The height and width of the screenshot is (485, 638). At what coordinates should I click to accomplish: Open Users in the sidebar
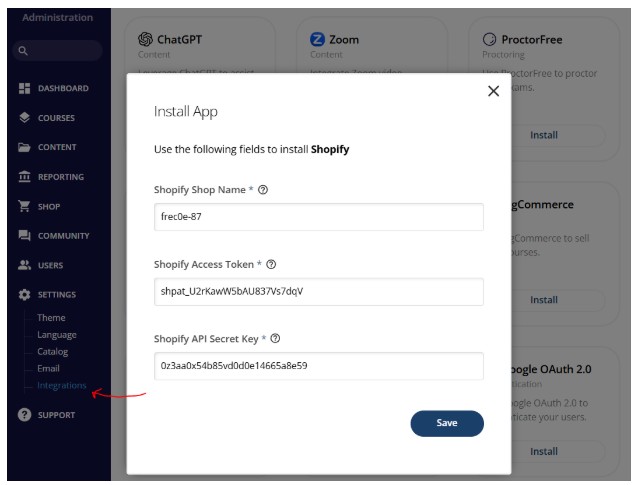50,265
